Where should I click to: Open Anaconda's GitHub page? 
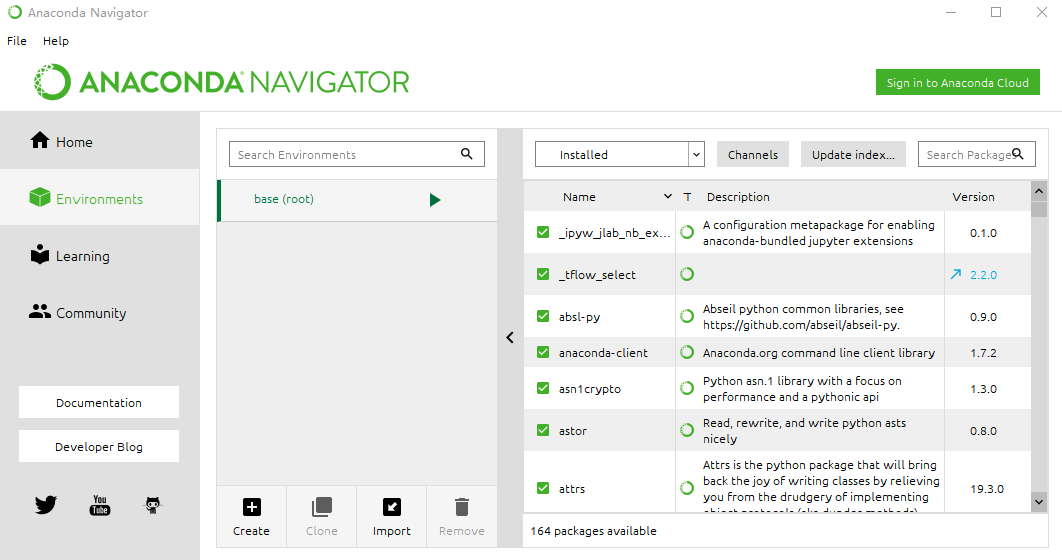[x=153, y=504]
